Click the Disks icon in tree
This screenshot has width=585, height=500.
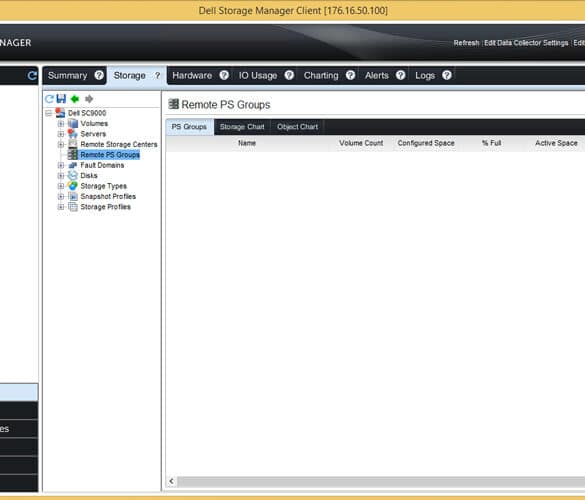pyautogui.click(x=73, y=175)
